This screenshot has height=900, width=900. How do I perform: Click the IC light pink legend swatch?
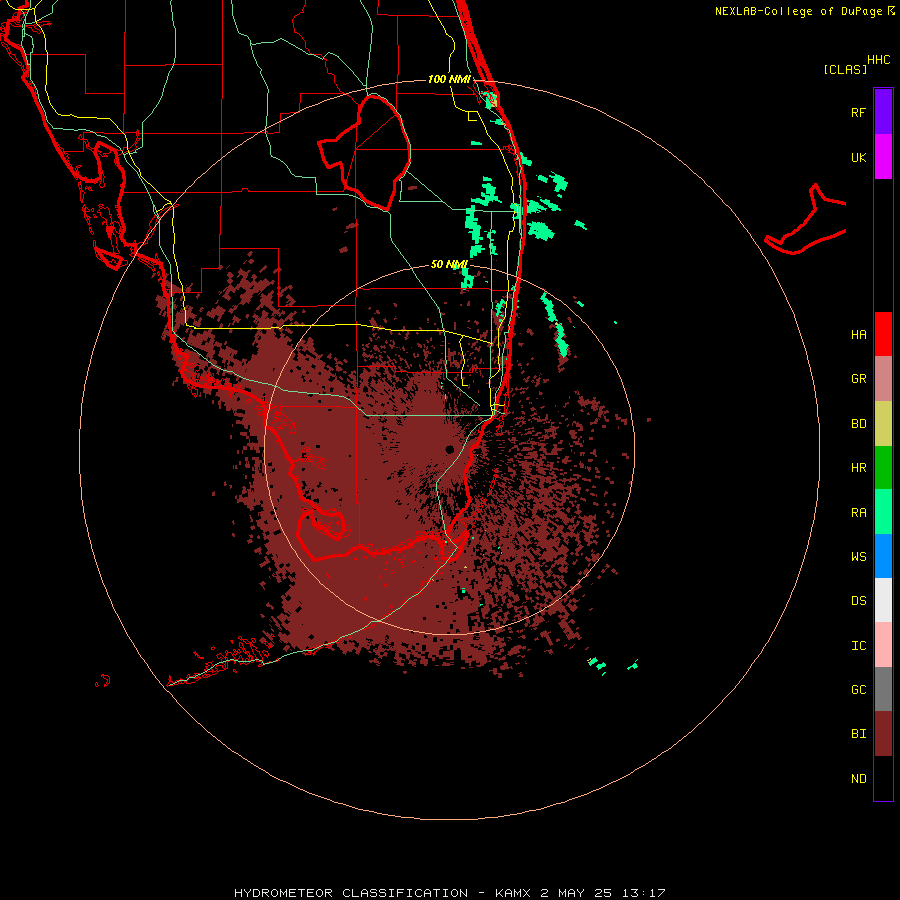tap(883, 645)
